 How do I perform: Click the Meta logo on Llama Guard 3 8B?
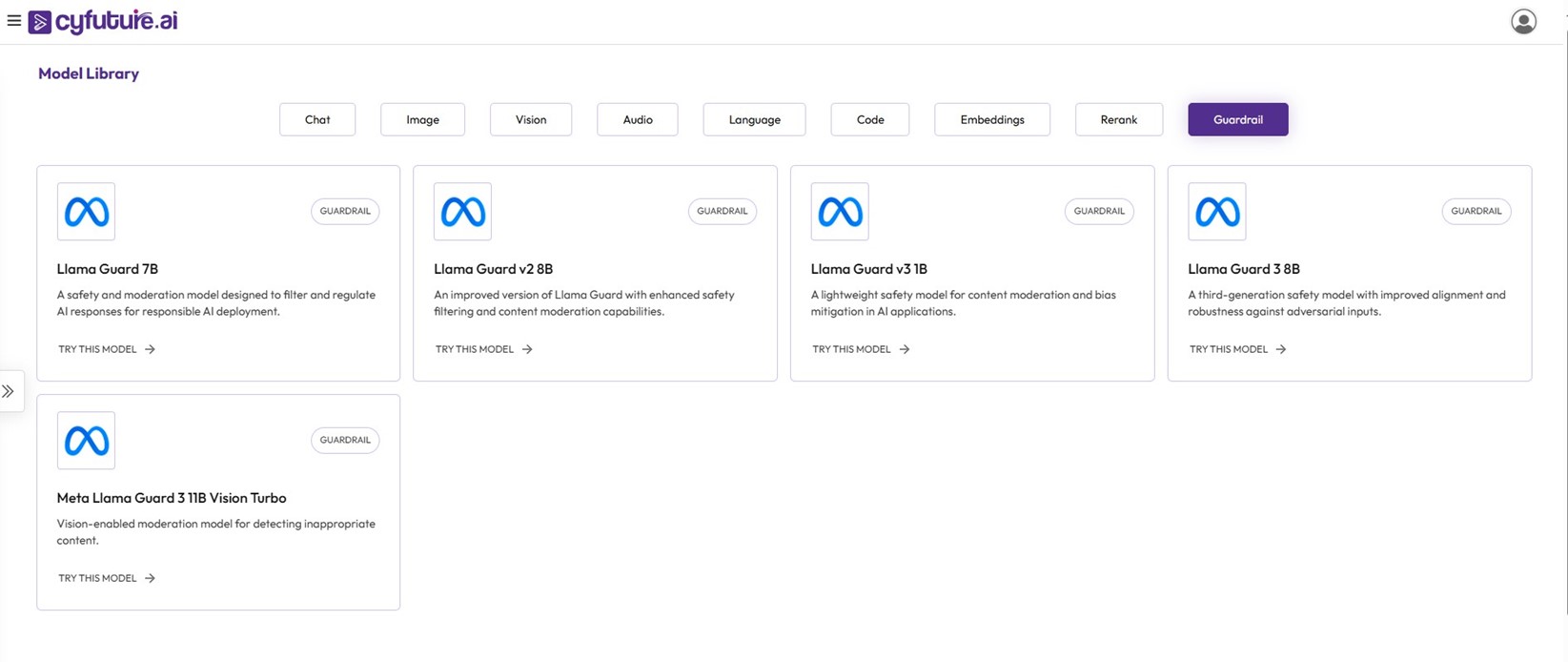click(1216, 212)
